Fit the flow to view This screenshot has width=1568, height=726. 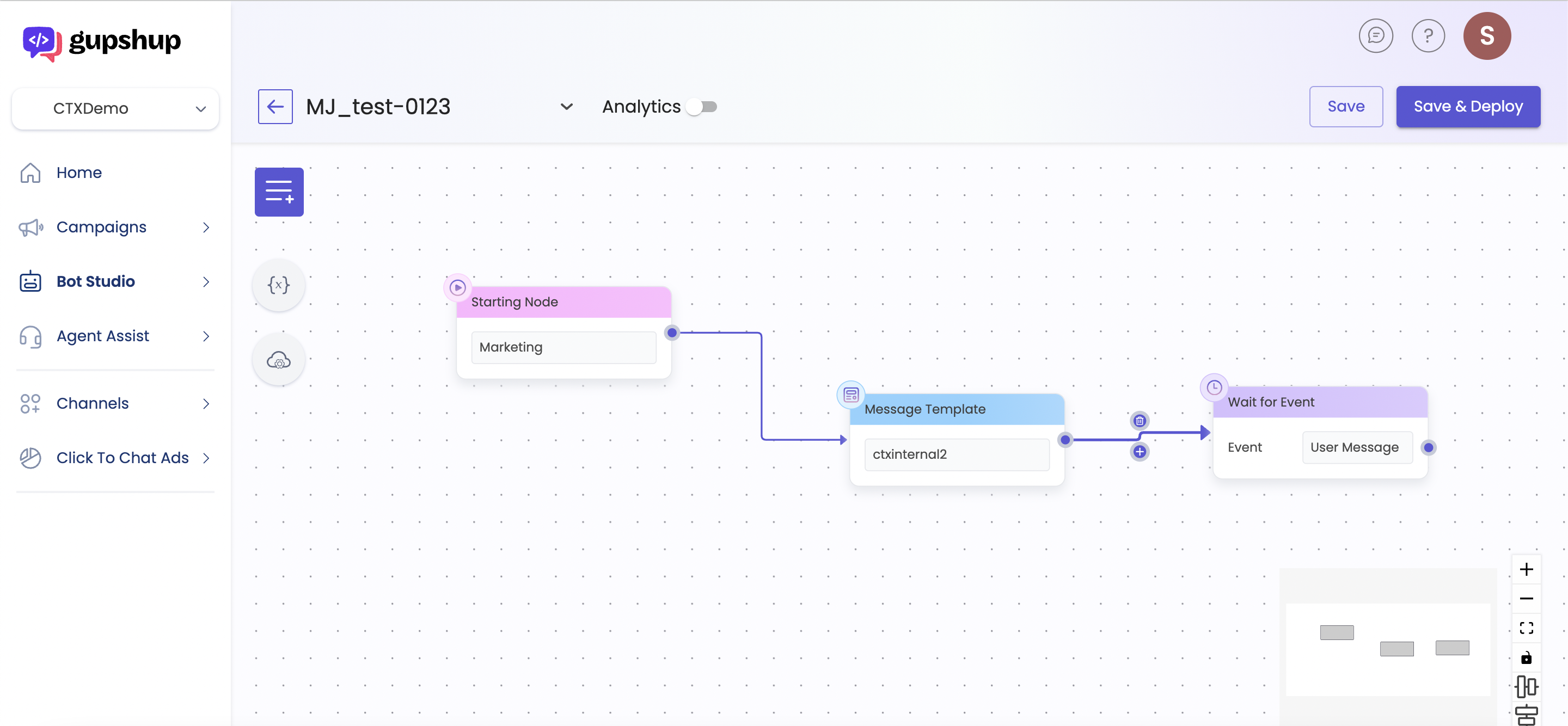click(1526, 628)
